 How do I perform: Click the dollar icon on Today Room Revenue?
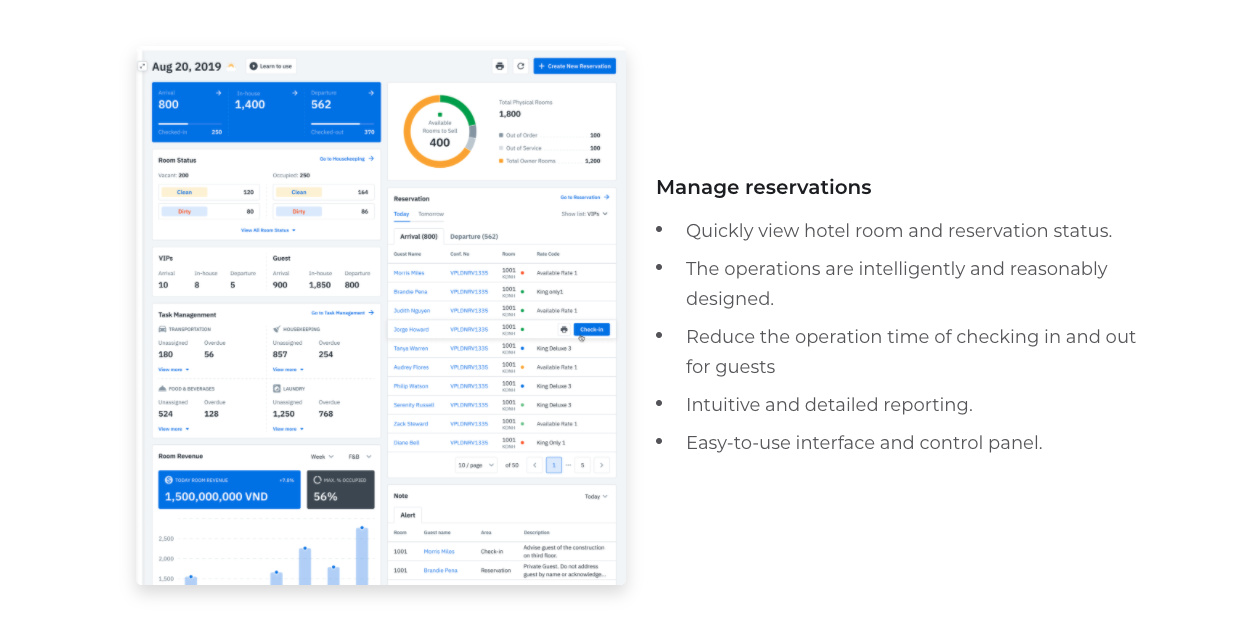(168, 480)
